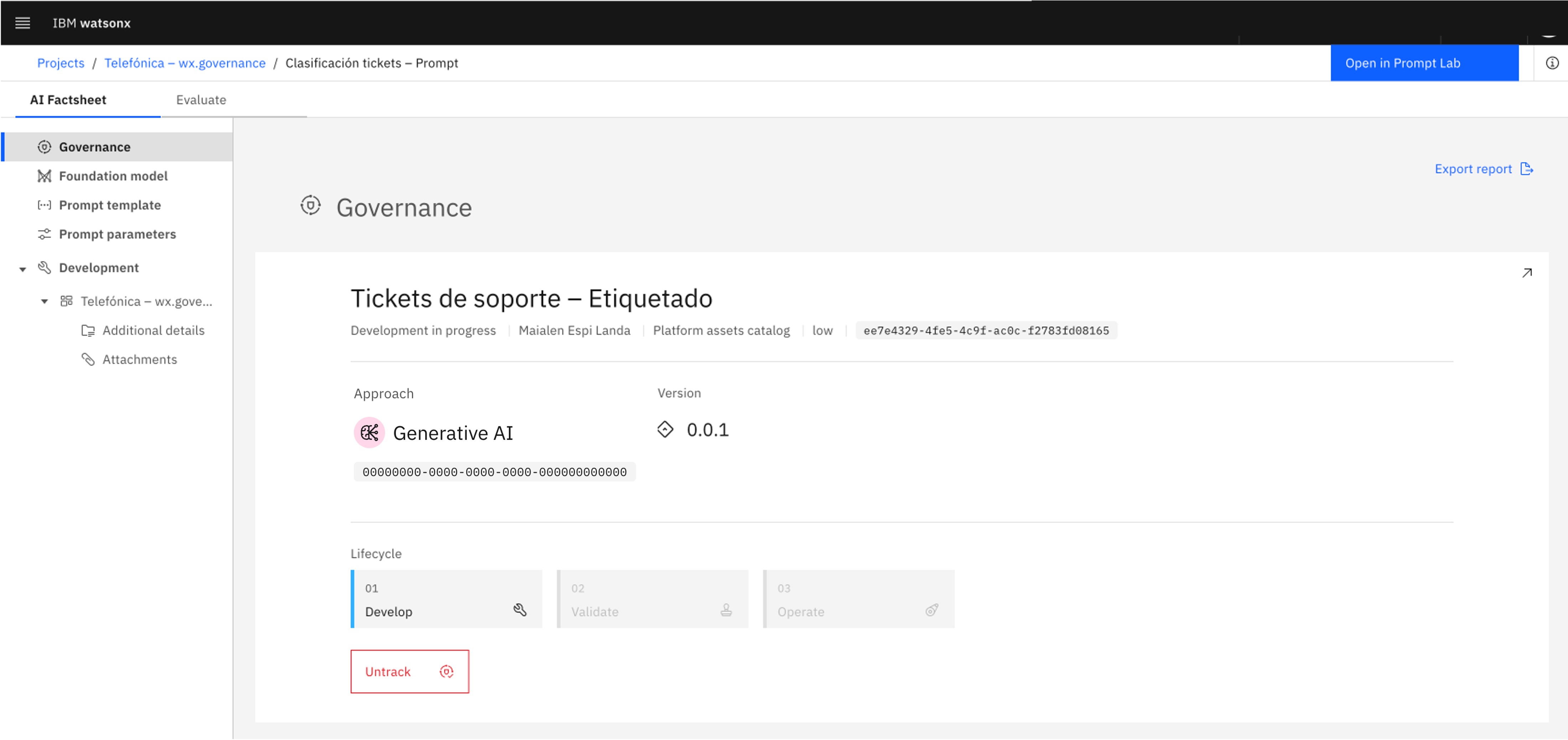Image resolution: width=1568 pixels, height=740 pixels.
Task: Click the Validate stage stamp icon
Action: click(726, 610)
